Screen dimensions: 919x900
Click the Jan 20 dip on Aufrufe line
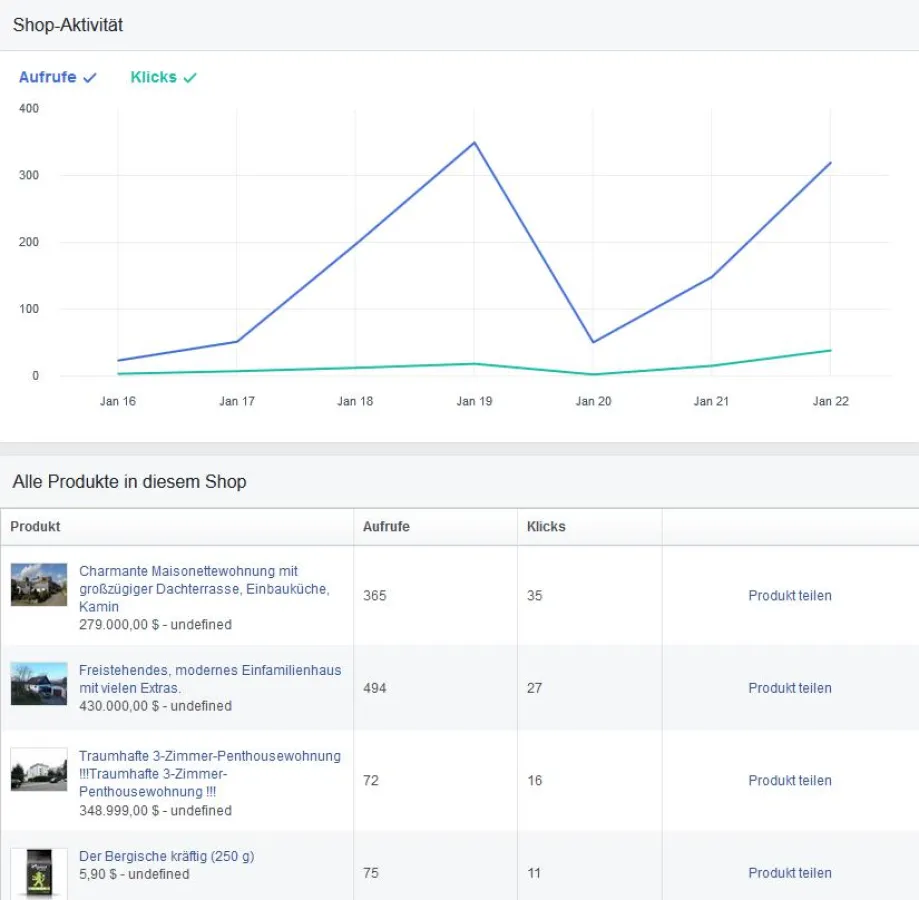593,342
